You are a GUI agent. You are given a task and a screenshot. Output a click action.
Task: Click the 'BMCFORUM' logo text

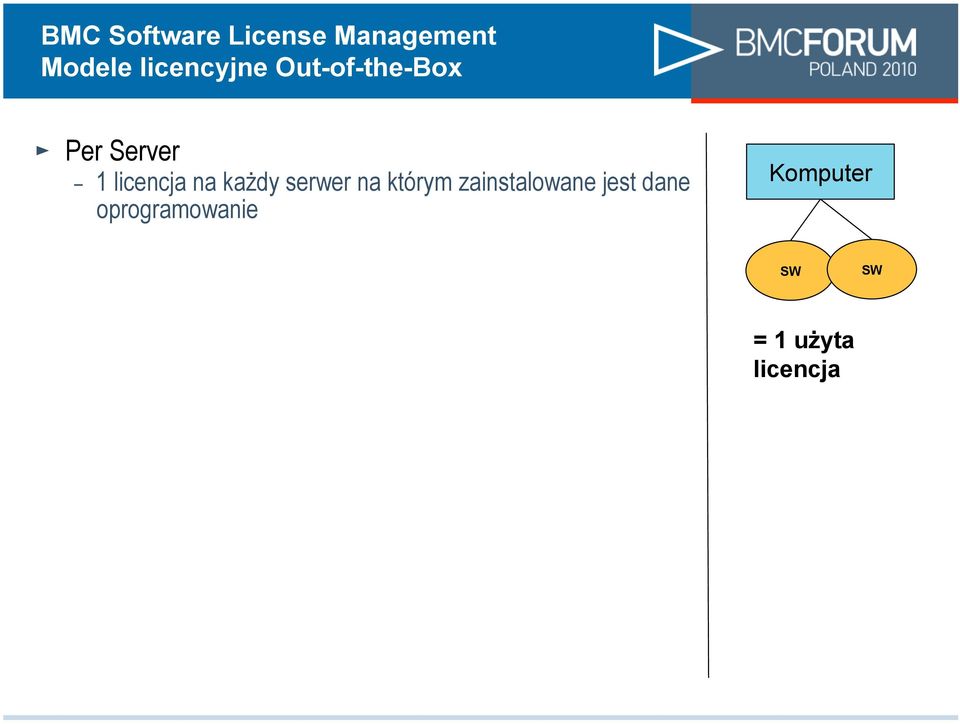pyautogui.click(x=826, y=42)
